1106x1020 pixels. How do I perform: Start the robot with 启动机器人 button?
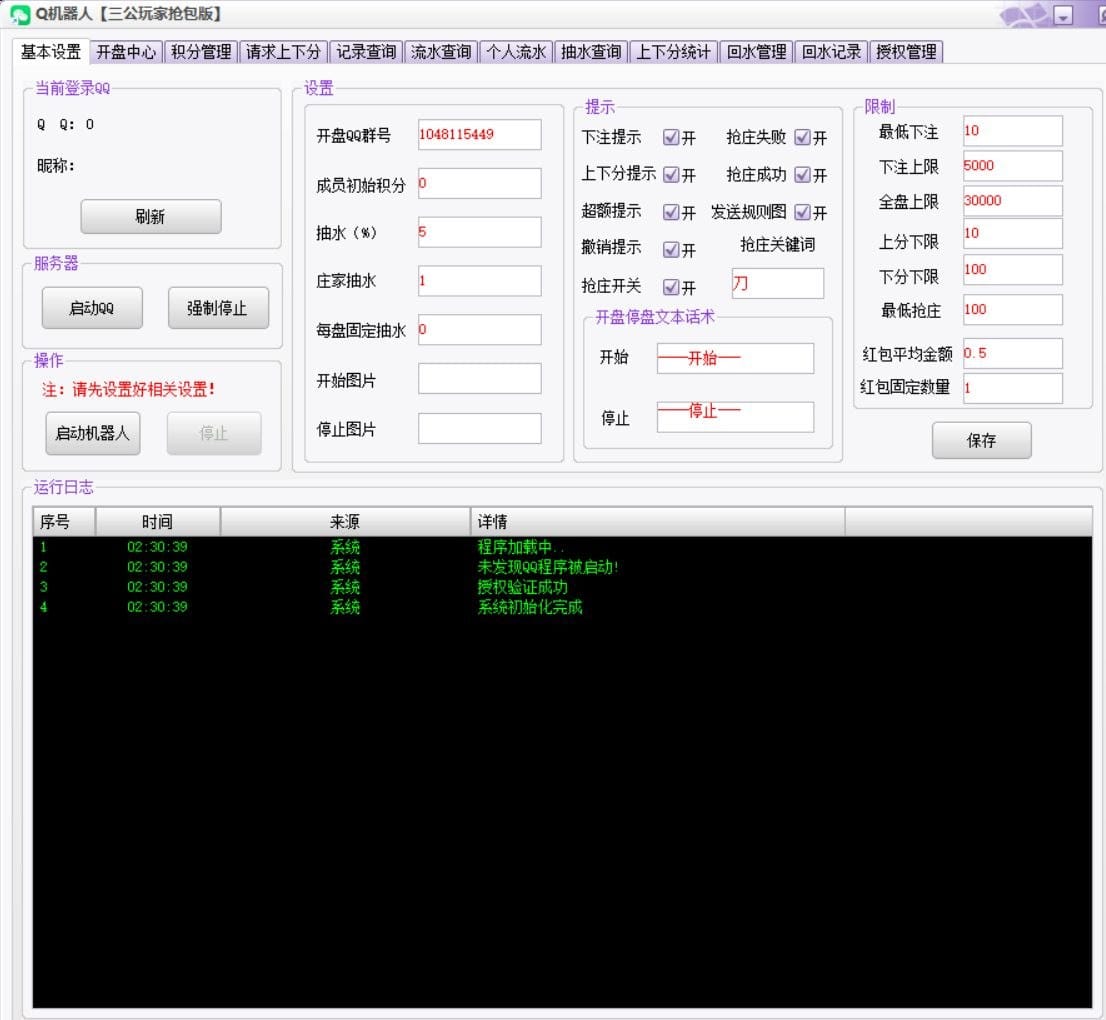click(x=92, y=433)
